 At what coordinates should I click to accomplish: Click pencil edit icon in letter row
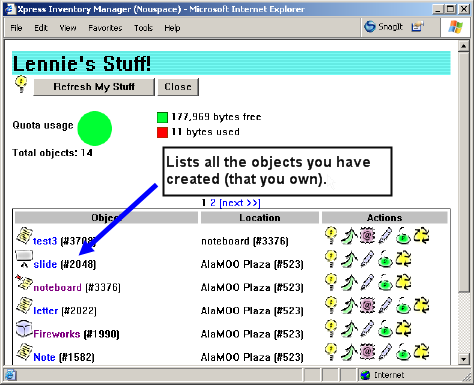click(385, 305)
